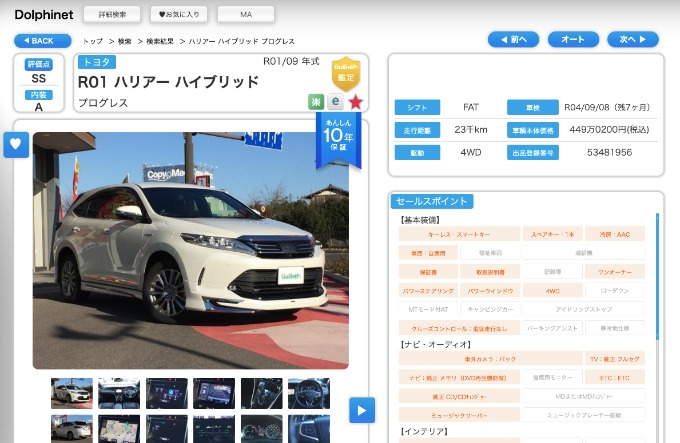Click the ローダウン tag
Viewport: 680px width, 443px height.
click(x=615, y=290)
